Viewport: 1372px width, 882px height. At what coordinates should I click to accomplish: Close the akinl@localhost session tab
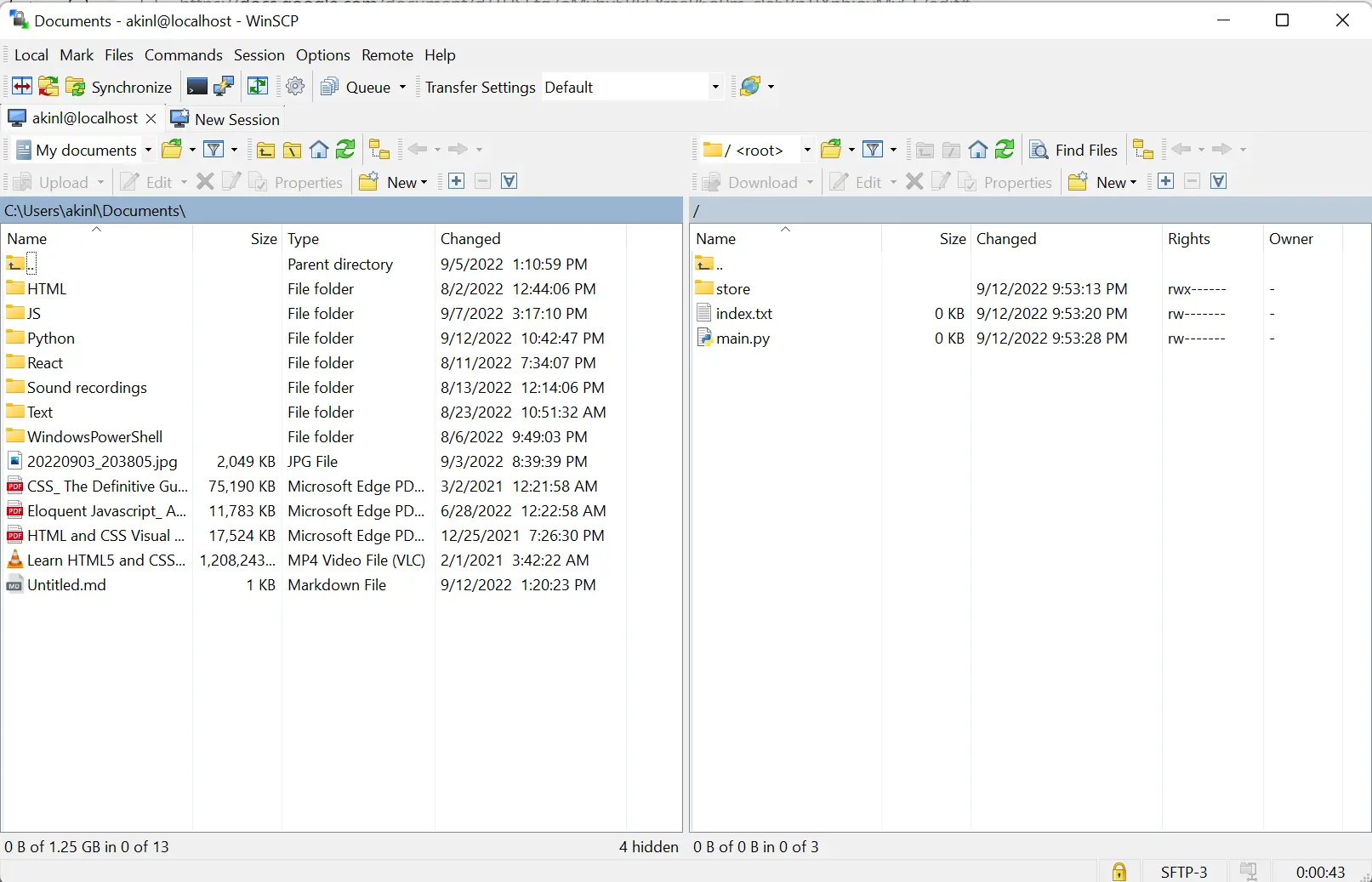pos(151,119)
